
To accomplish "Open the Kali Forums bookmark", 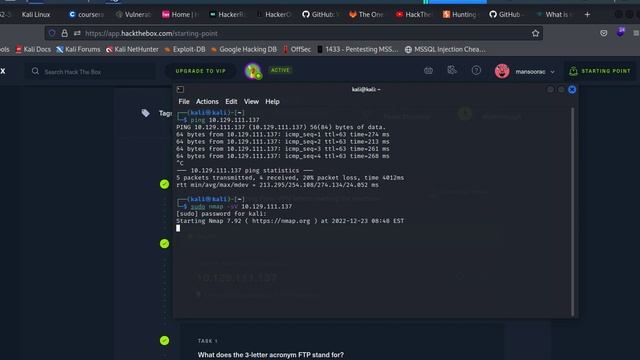I will point(78,49).
